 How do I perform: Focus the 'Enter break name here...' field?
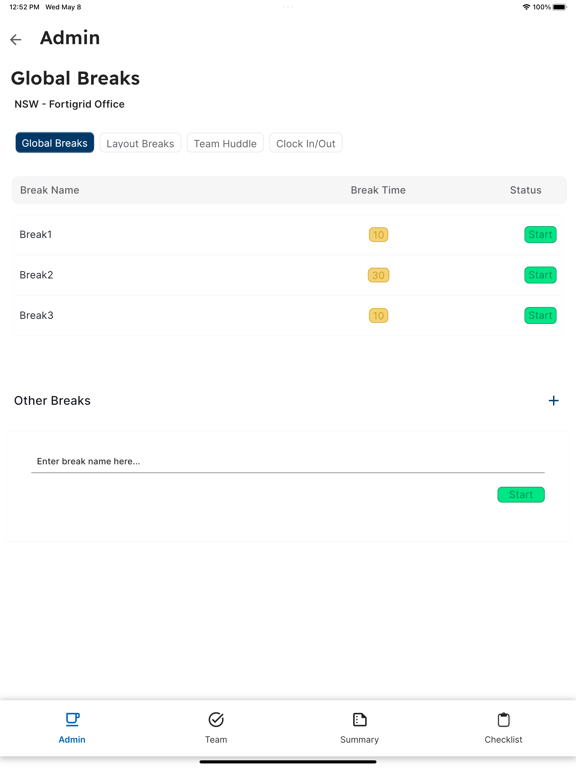pos(288,461)
